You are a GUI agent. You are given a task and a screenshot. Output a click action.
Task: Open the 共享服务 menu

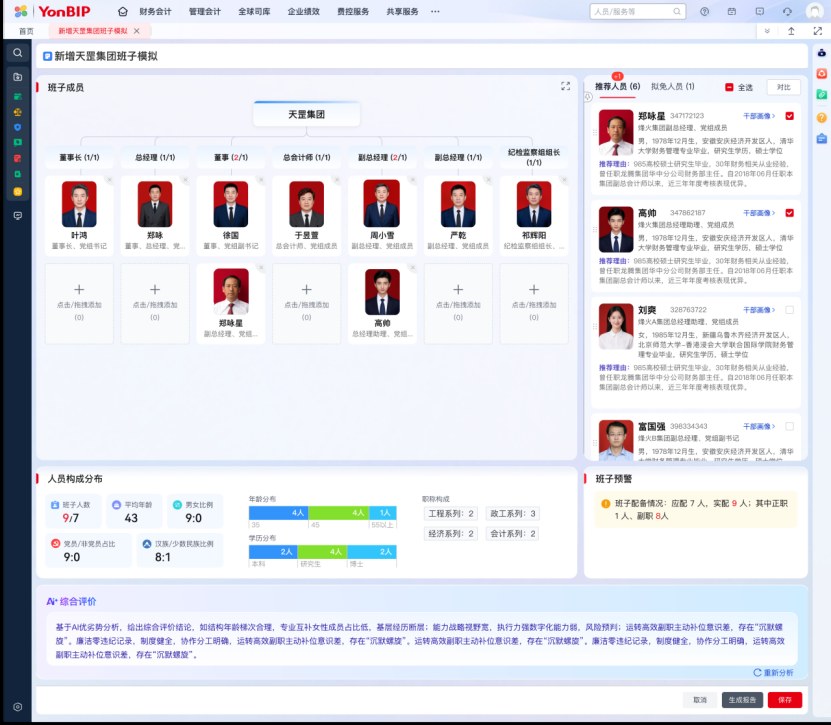click(x=402, y=11)
